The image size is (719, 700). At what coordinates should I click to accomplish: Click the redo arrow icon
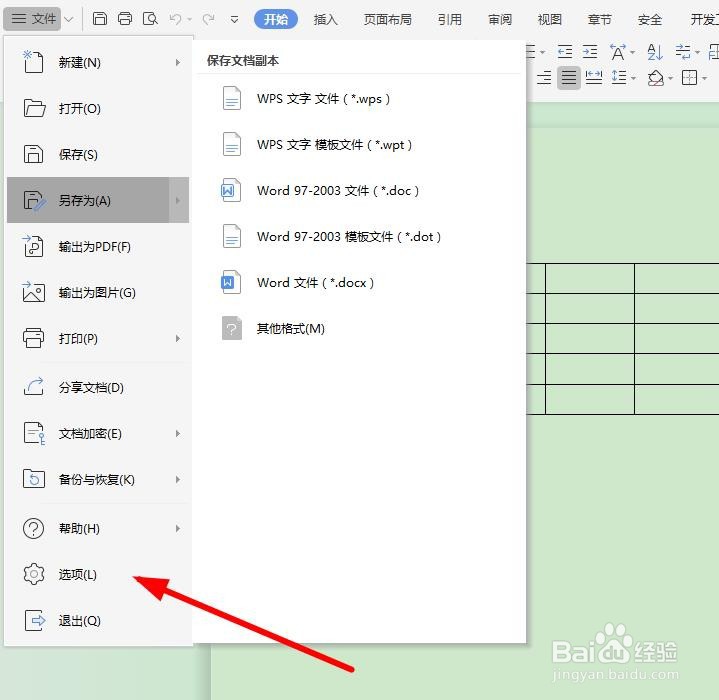coord(209,19)
